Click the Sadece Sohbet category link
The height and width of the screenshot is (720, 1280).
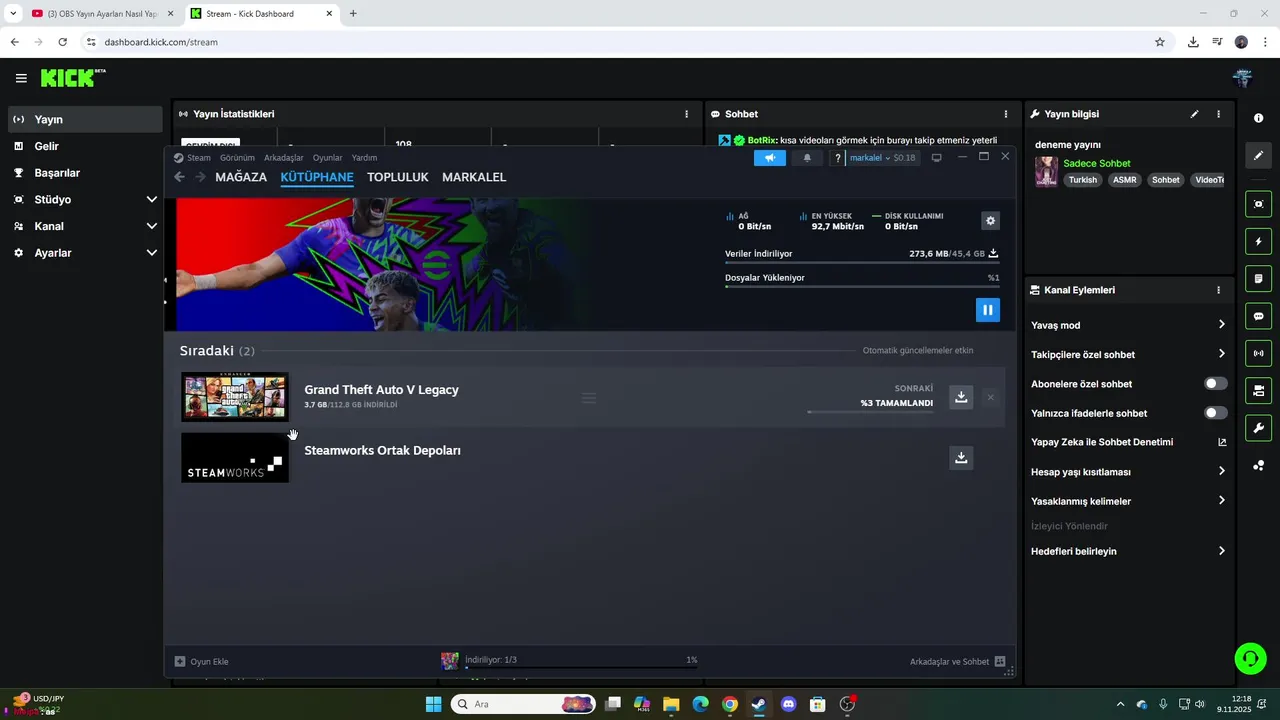(x=1097, y=163)
